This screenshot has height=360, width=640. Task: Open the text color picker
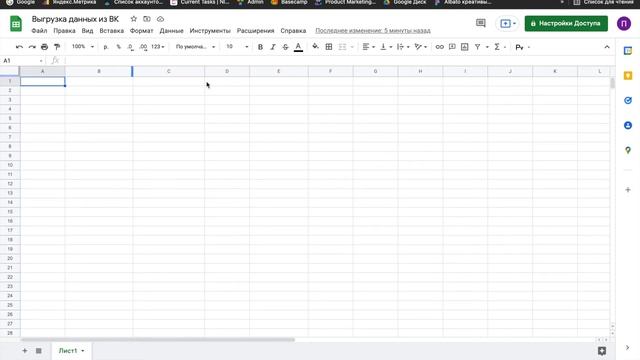pyautogui.click(x=298, y=47)
